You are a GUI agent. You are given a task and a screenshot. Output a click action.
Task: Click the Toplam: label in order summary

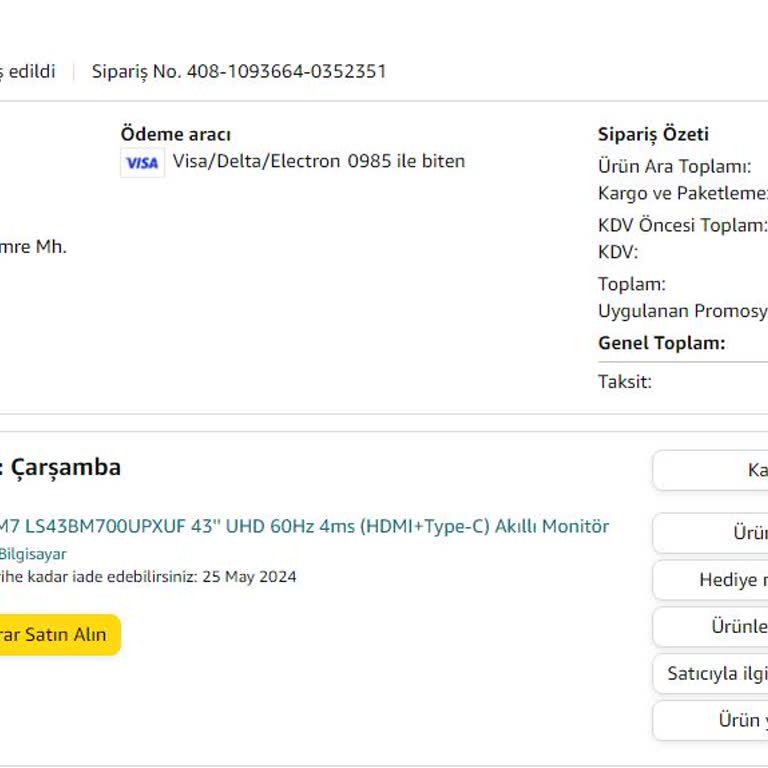pos(632,284)
